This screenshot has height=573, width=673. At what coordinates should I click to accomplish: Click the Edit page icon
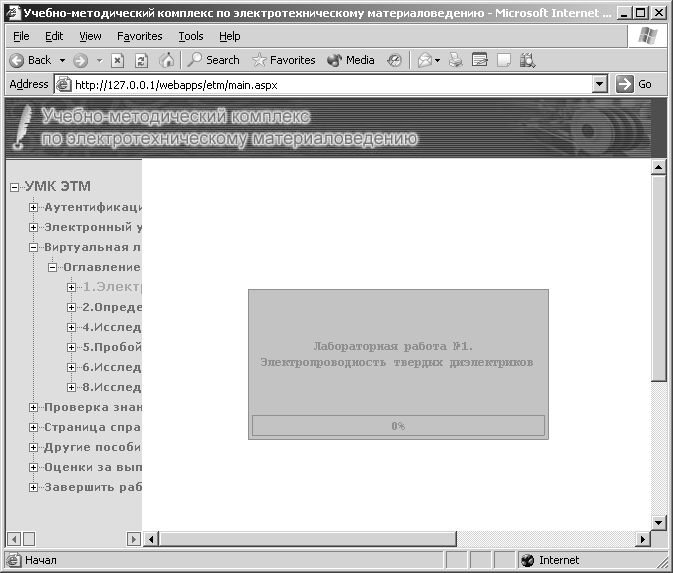click(x=479, y=60)
